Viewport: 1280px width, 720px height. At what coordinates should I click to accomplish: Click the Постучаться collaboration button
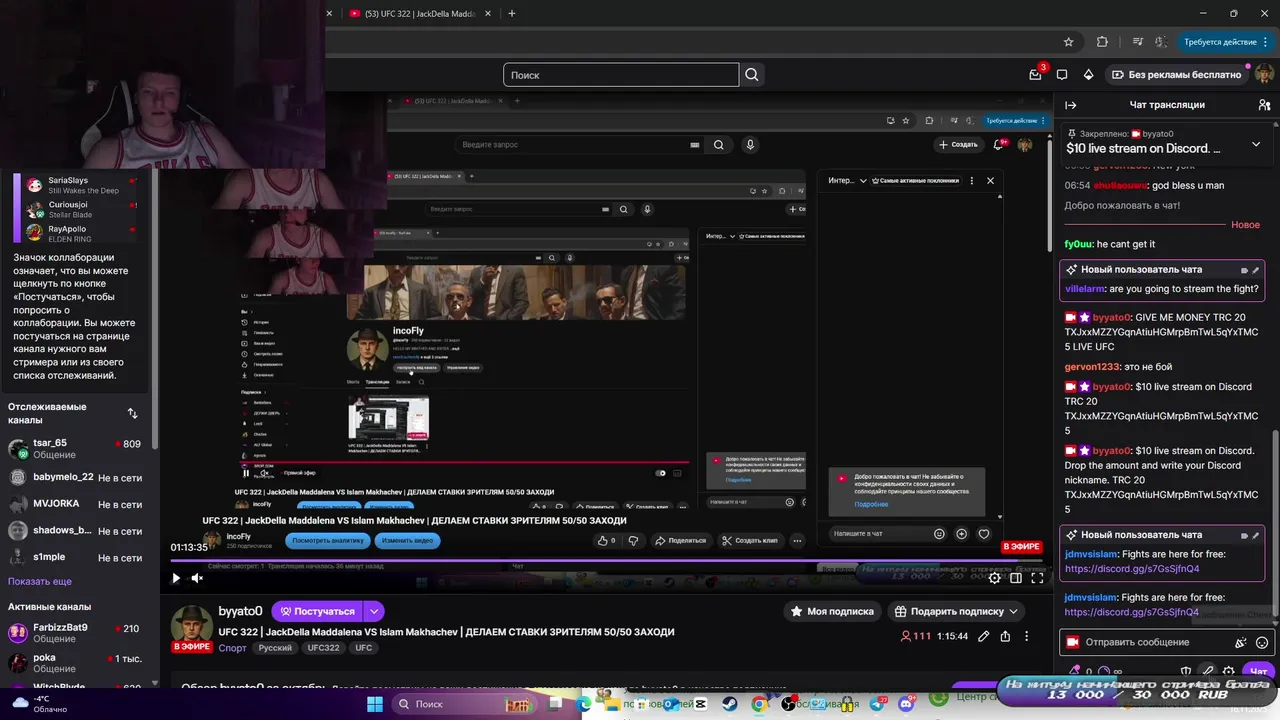[x=317, y=611]
